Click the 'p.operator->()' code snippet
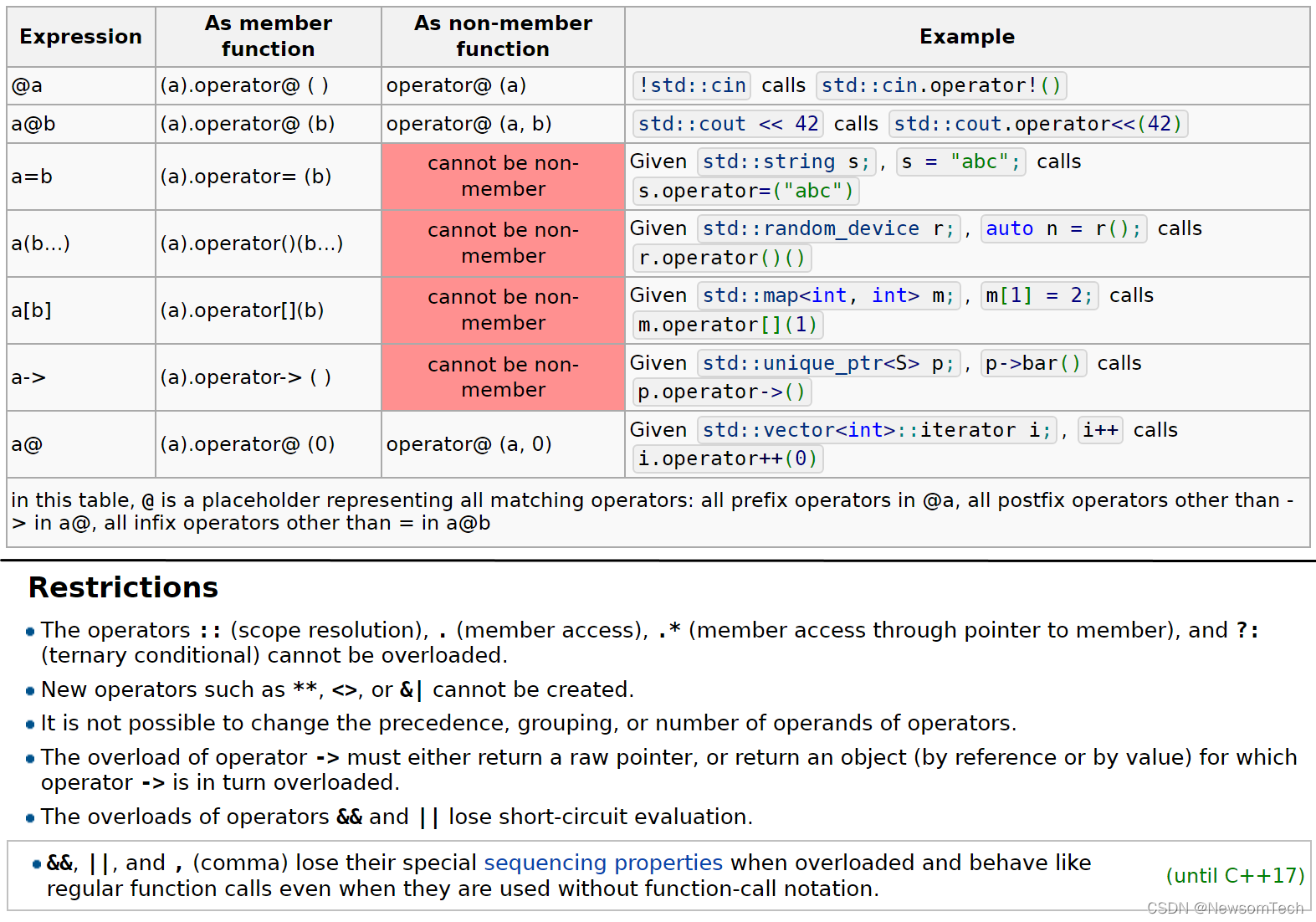The image size is (1316, 922). click(x=722, y=392)
